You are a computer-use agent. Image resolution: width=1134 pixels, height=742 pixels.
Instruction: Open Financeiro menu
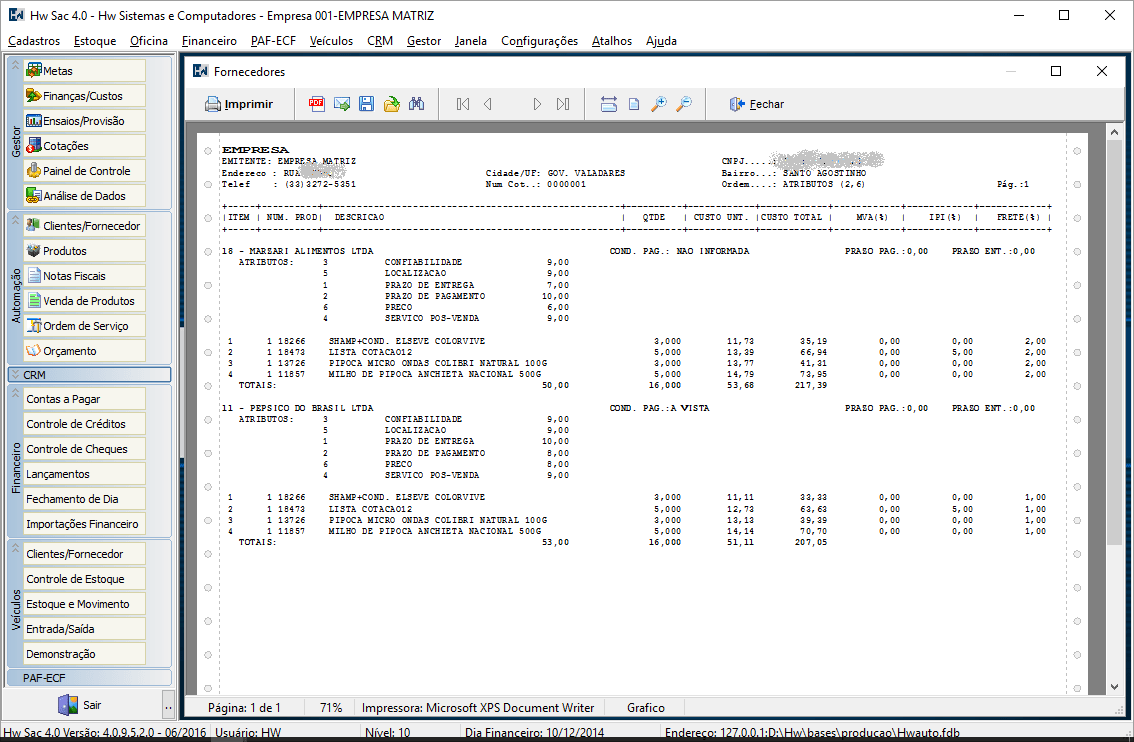(209, 41)
